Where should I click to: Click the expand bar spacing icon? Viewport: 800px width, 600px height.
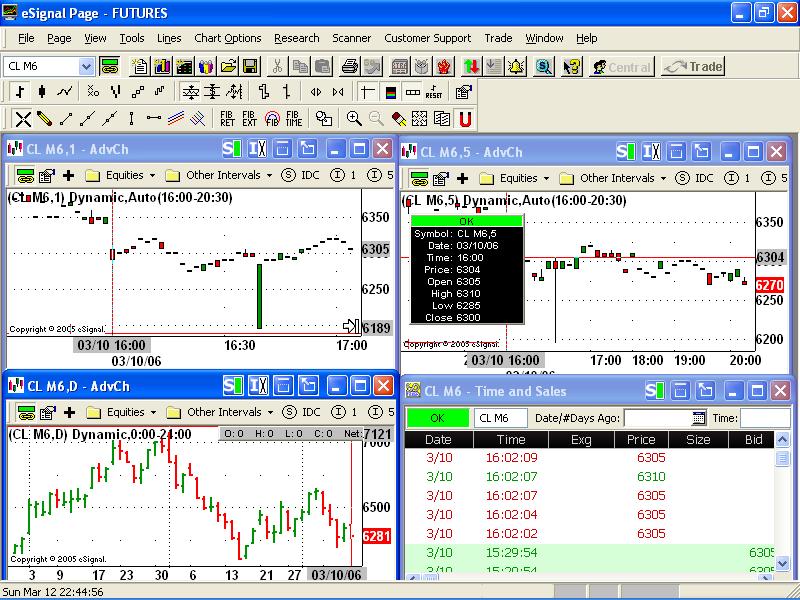point(316,92)
